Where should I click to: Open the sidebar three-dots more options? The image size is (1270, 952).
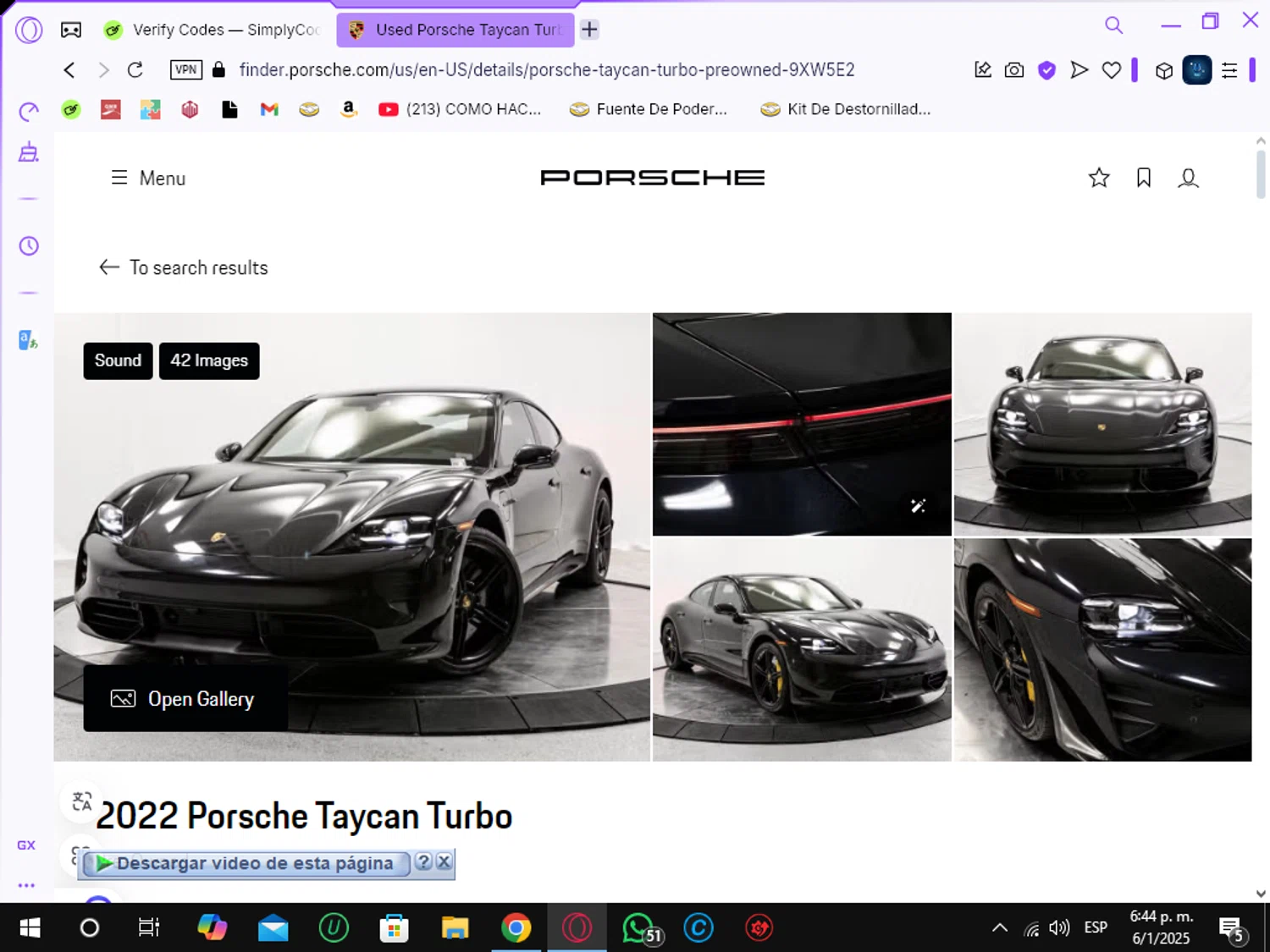pyautogui.click(x=26, y=885)
